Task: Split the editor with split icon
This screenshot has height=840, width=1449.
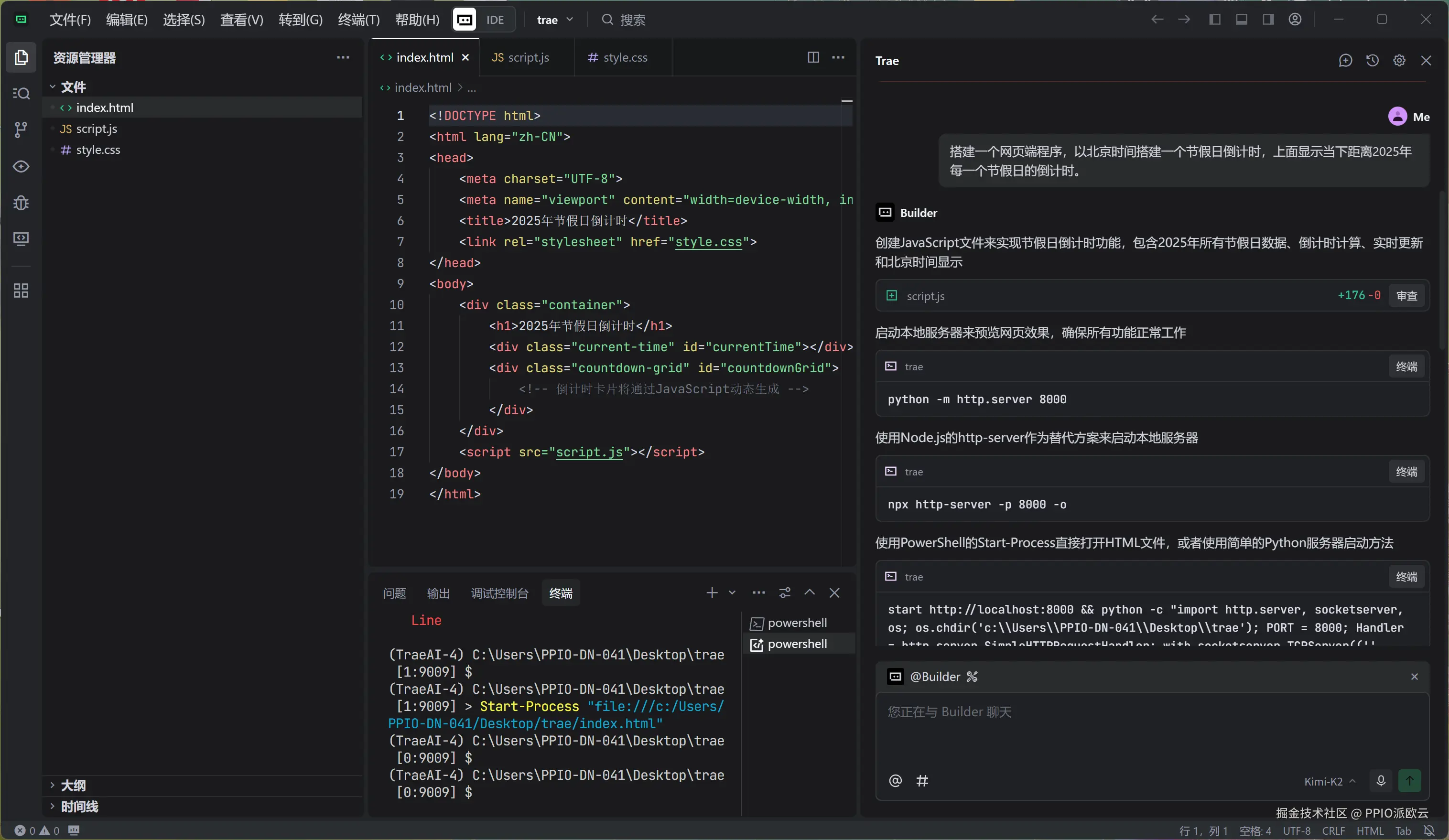Action: (x=813, y=57)
